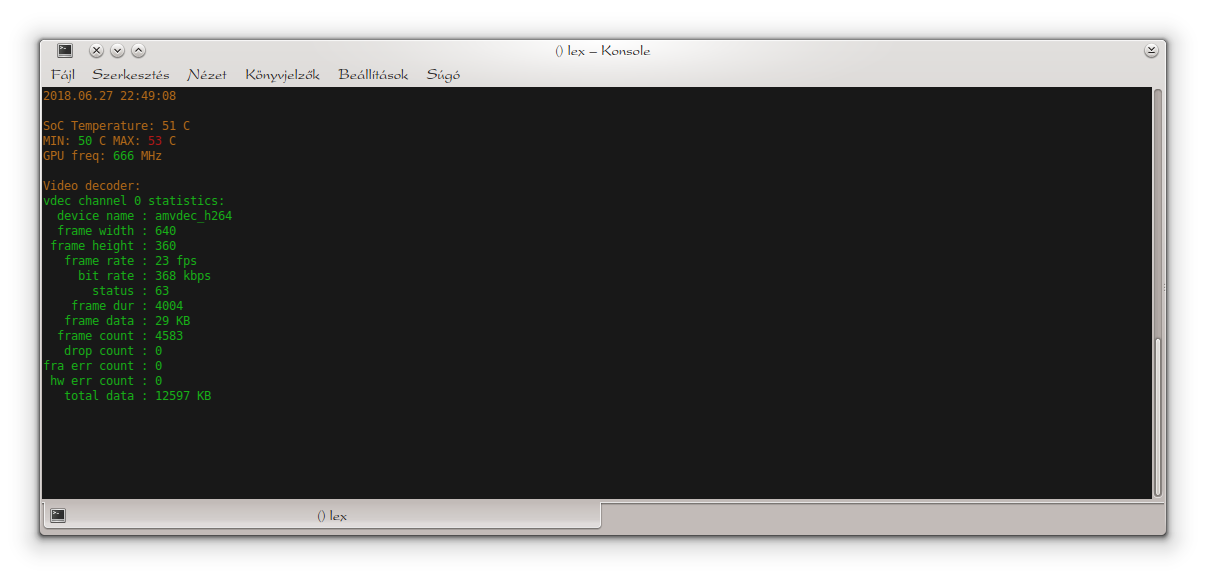1206x575 pixels.
Task: Click the 'bit rate : 368 kbps' line
Action: (x=144, y=276)
